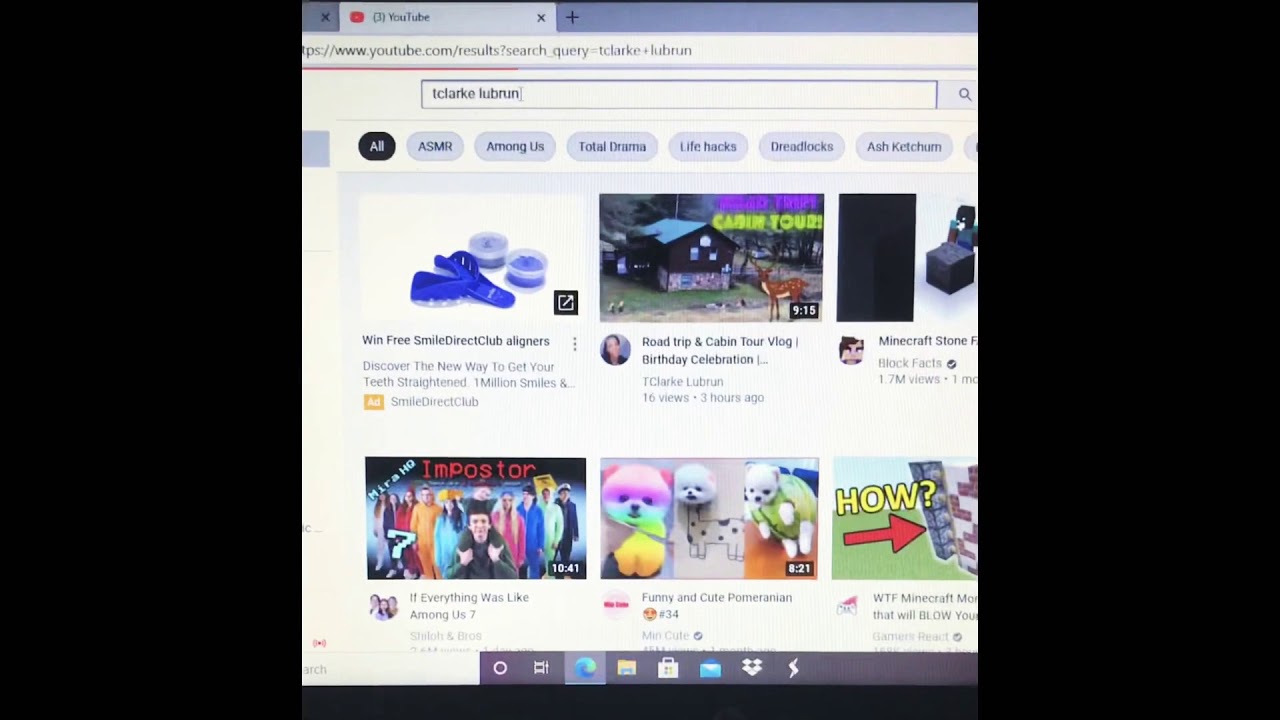Screen dimensions: 1280x720
Task: Click the Min Cute channel name
Action: [x=665, y=636]
